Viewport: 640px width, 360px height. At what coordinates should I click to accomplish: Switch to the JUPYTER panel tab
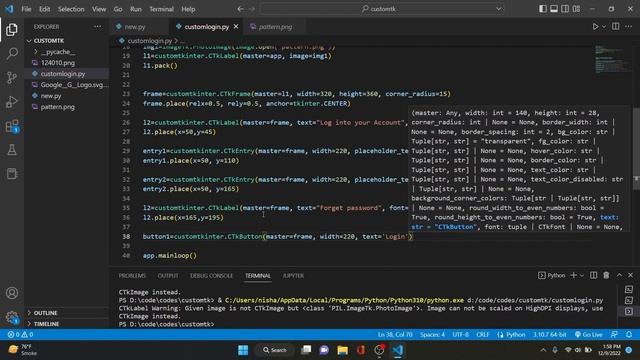pos(293,276)
